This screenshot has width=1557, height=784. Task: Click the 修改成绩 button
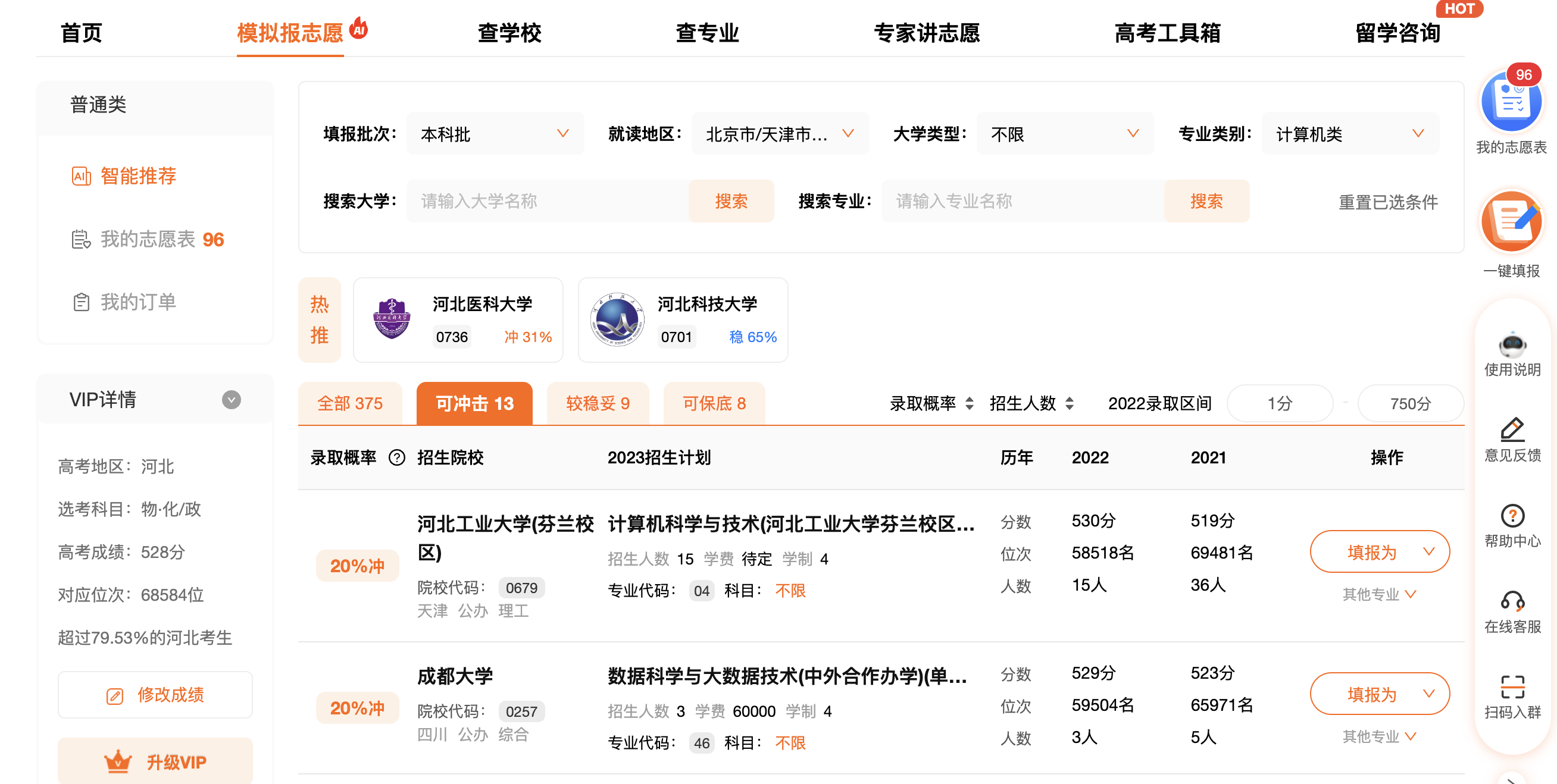(155, 695)
